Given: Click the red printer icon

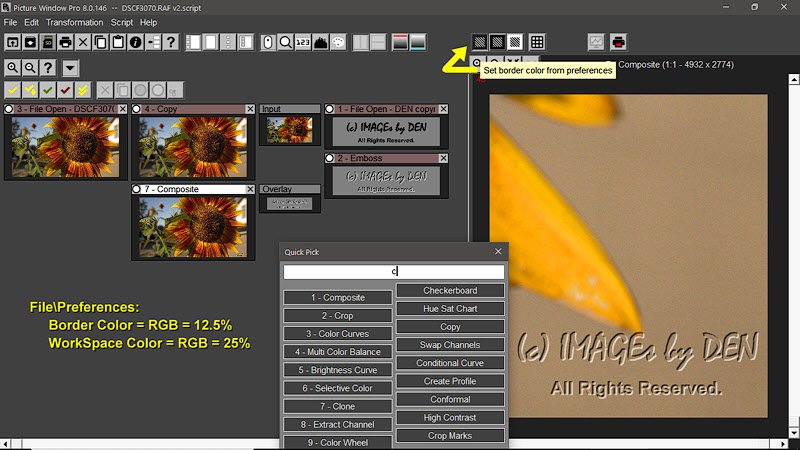Looking at the screenshot, I should [618, 42].
